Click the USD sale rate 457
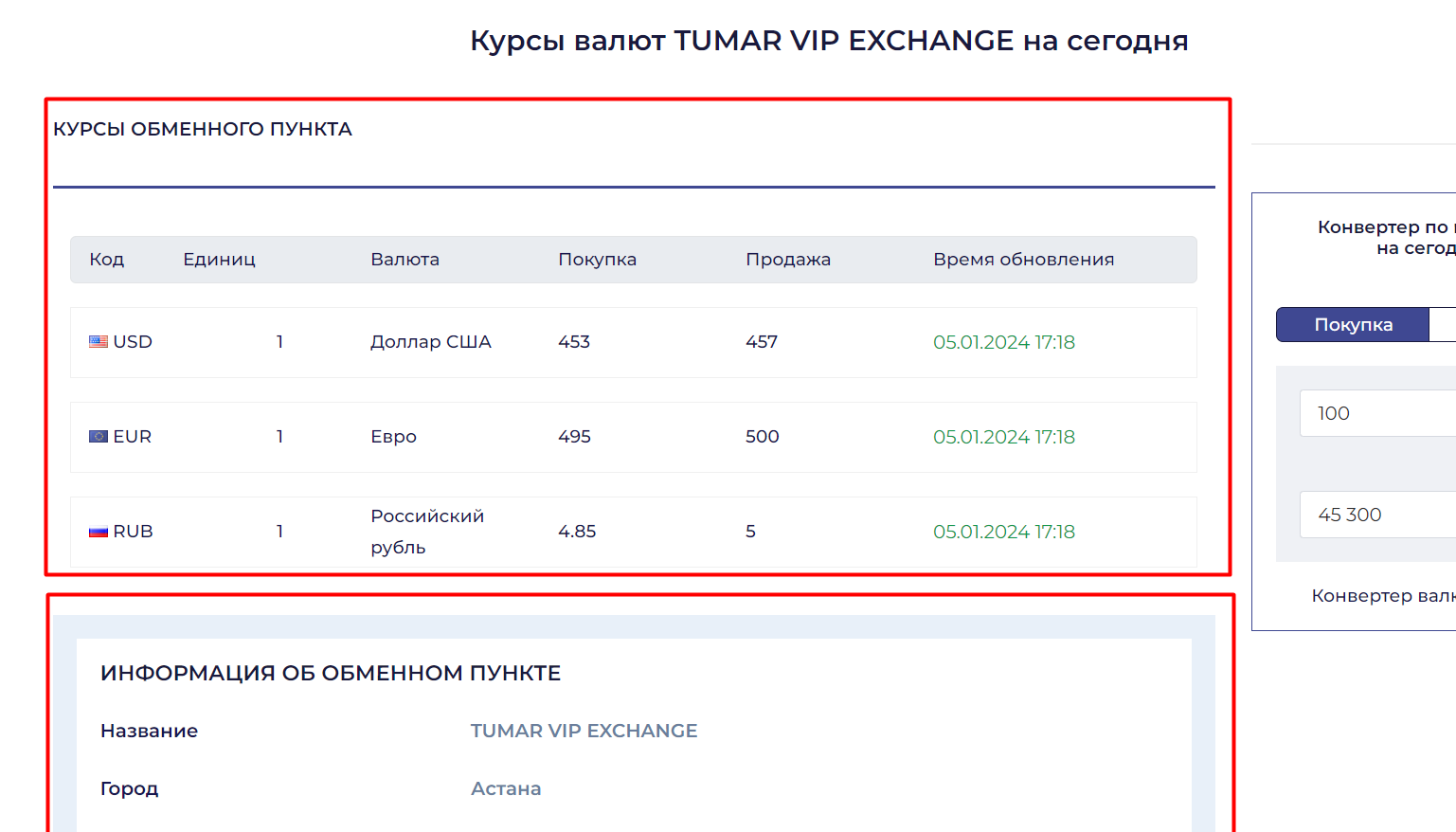Viewport: 1456px width, 832px height. pyautogui.click(x=762, y=342)
